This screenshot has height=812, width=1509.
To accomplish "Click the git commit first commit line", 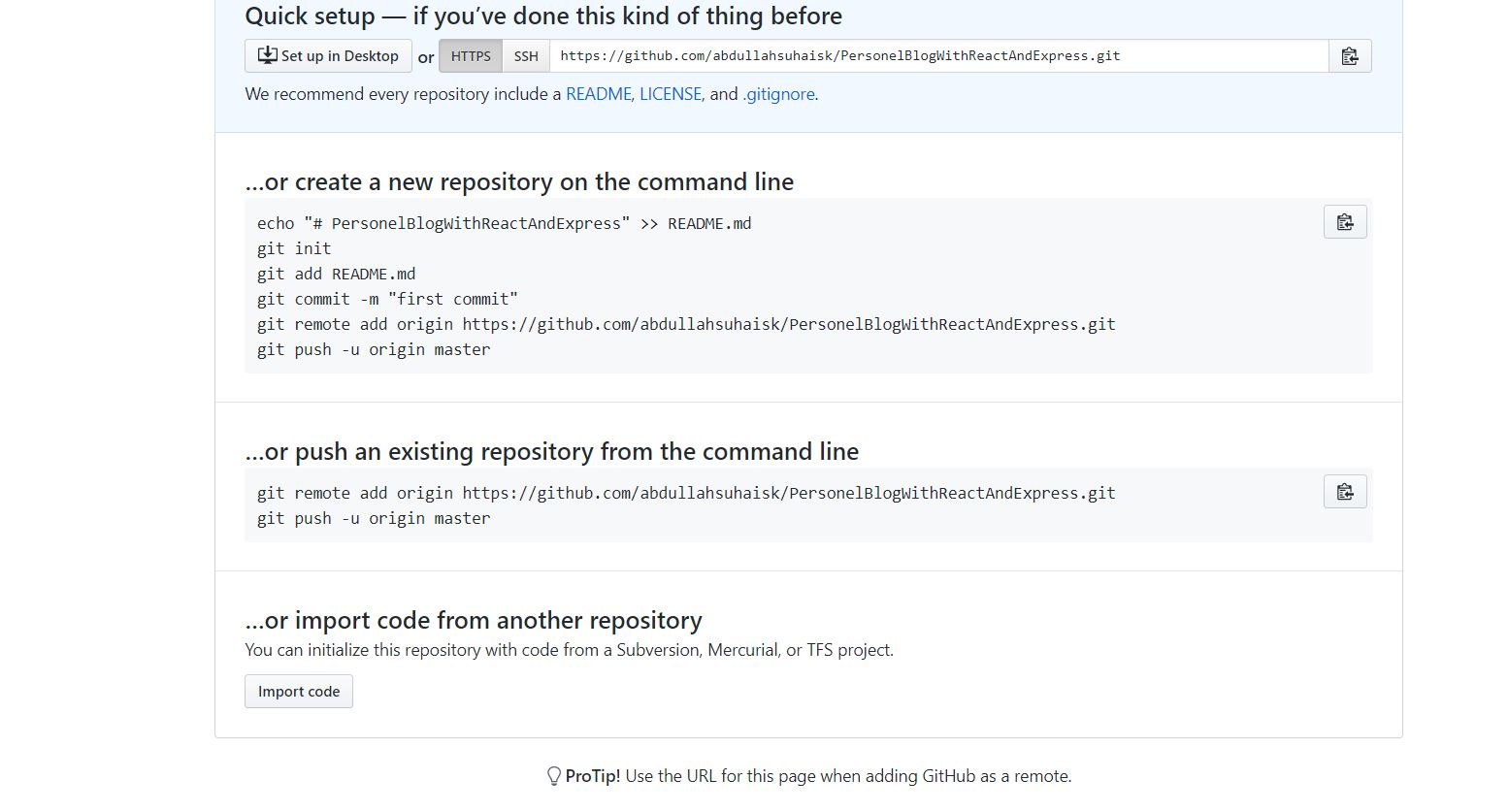I will 387,299.
